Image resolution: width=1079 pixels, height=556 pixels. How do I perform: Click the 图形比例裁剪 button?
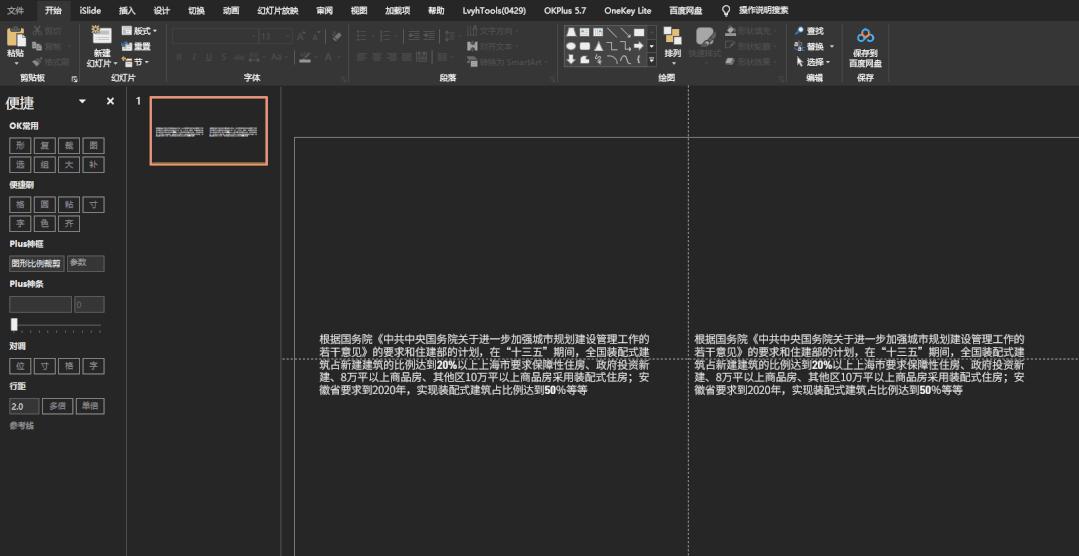tap(36, 264)
